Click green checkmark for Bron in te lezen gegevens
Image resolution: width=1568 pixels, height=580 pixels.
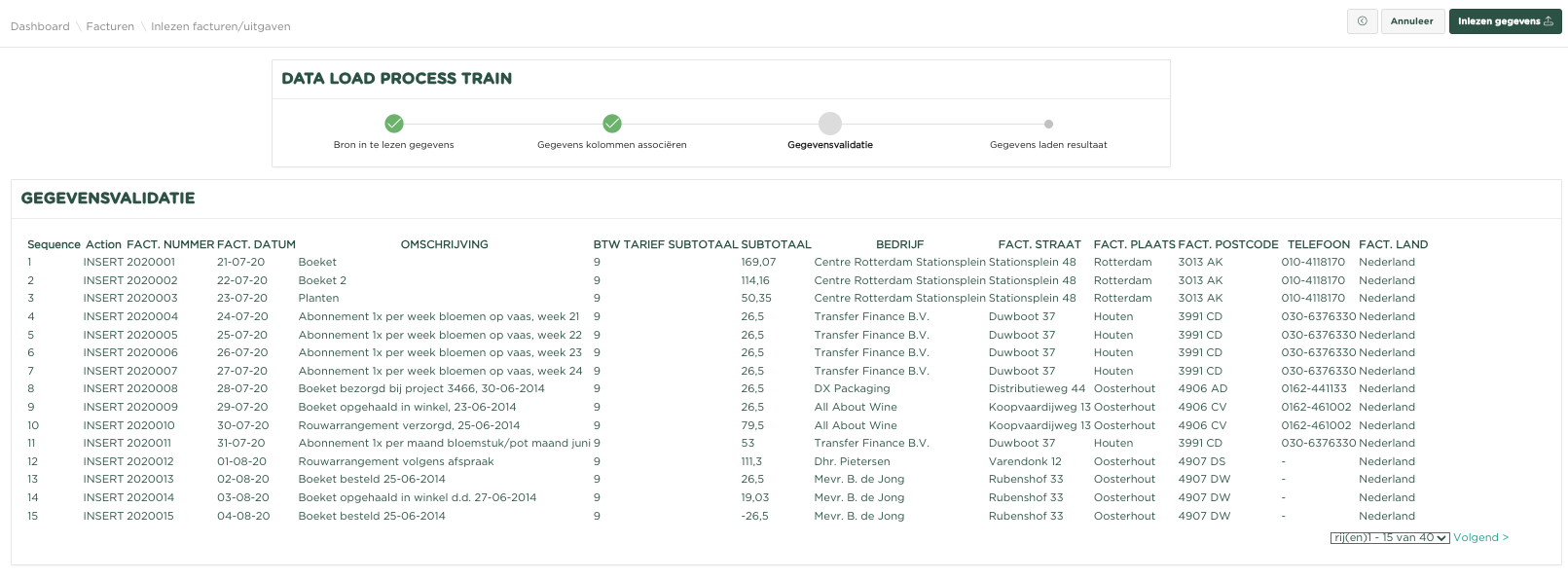pyautogui.click(x=394, y=124)
